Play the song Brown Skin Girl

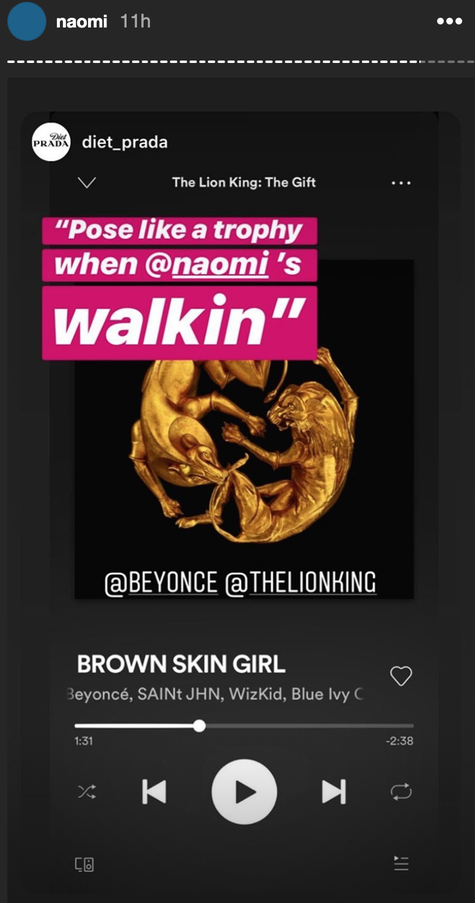click(244, 792)
